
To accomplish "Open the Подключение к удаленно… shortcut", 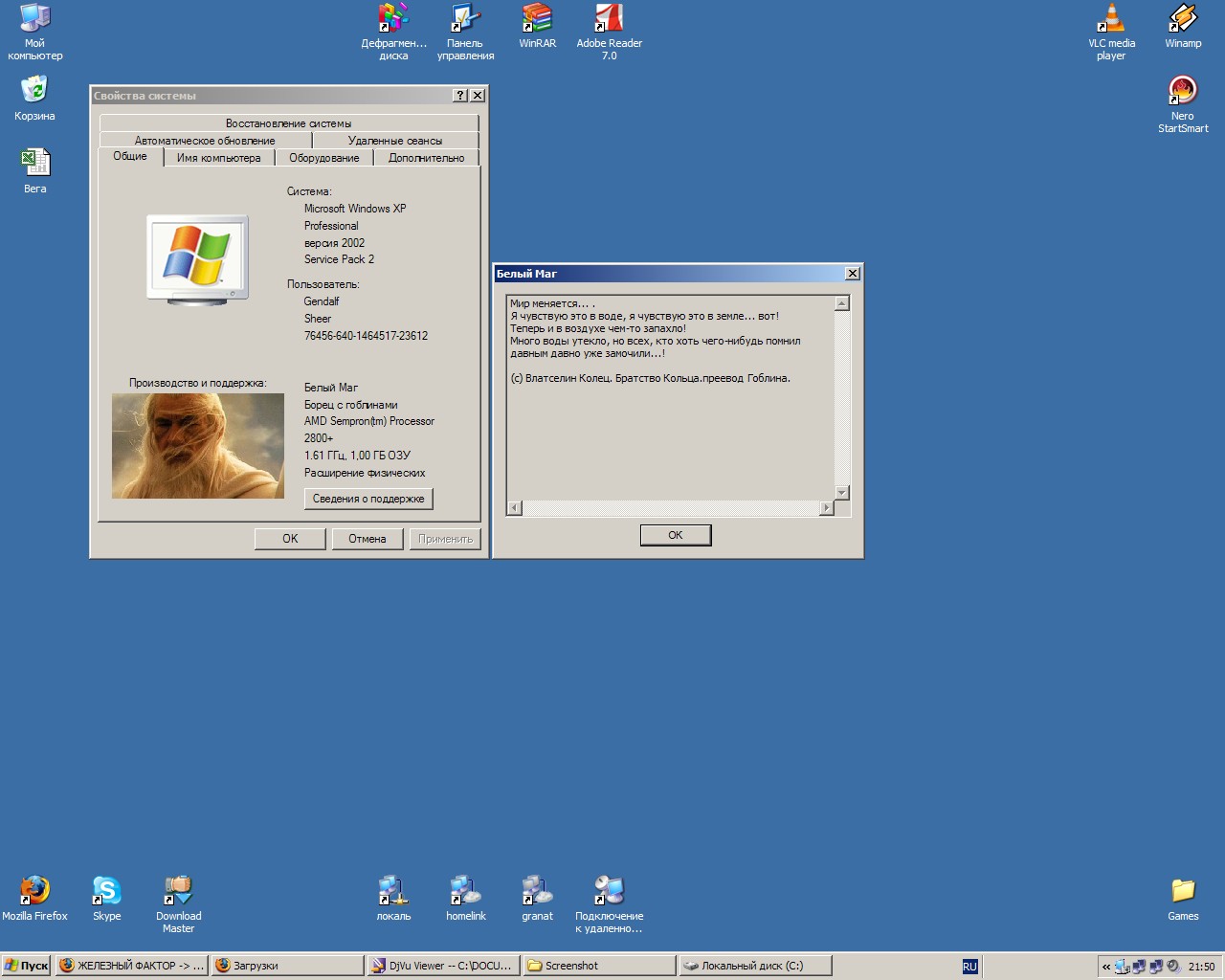I will click(609, 904).
